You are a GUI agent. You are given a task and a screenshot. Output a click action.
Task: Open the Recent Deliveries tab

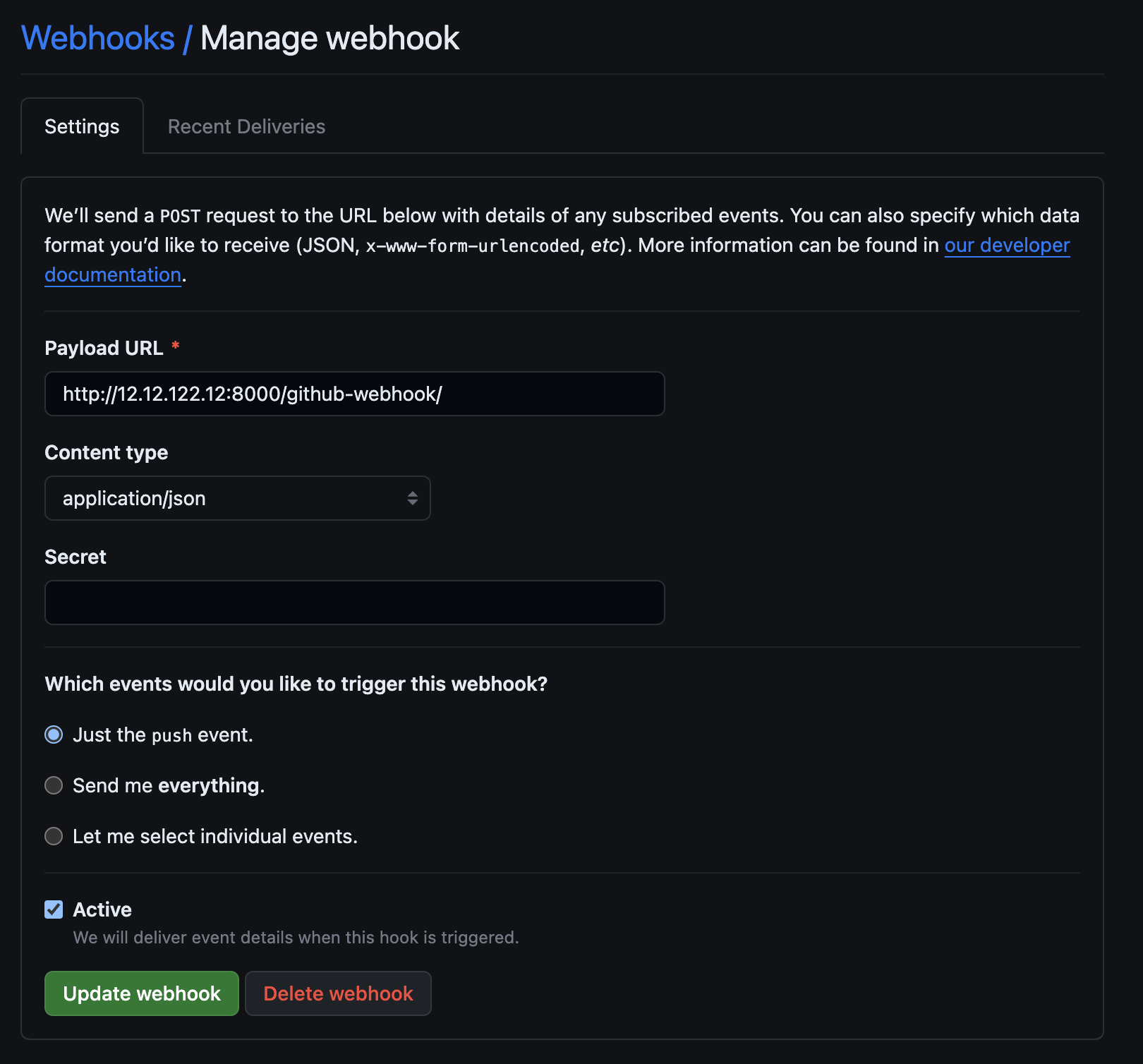tap(246, 126)
